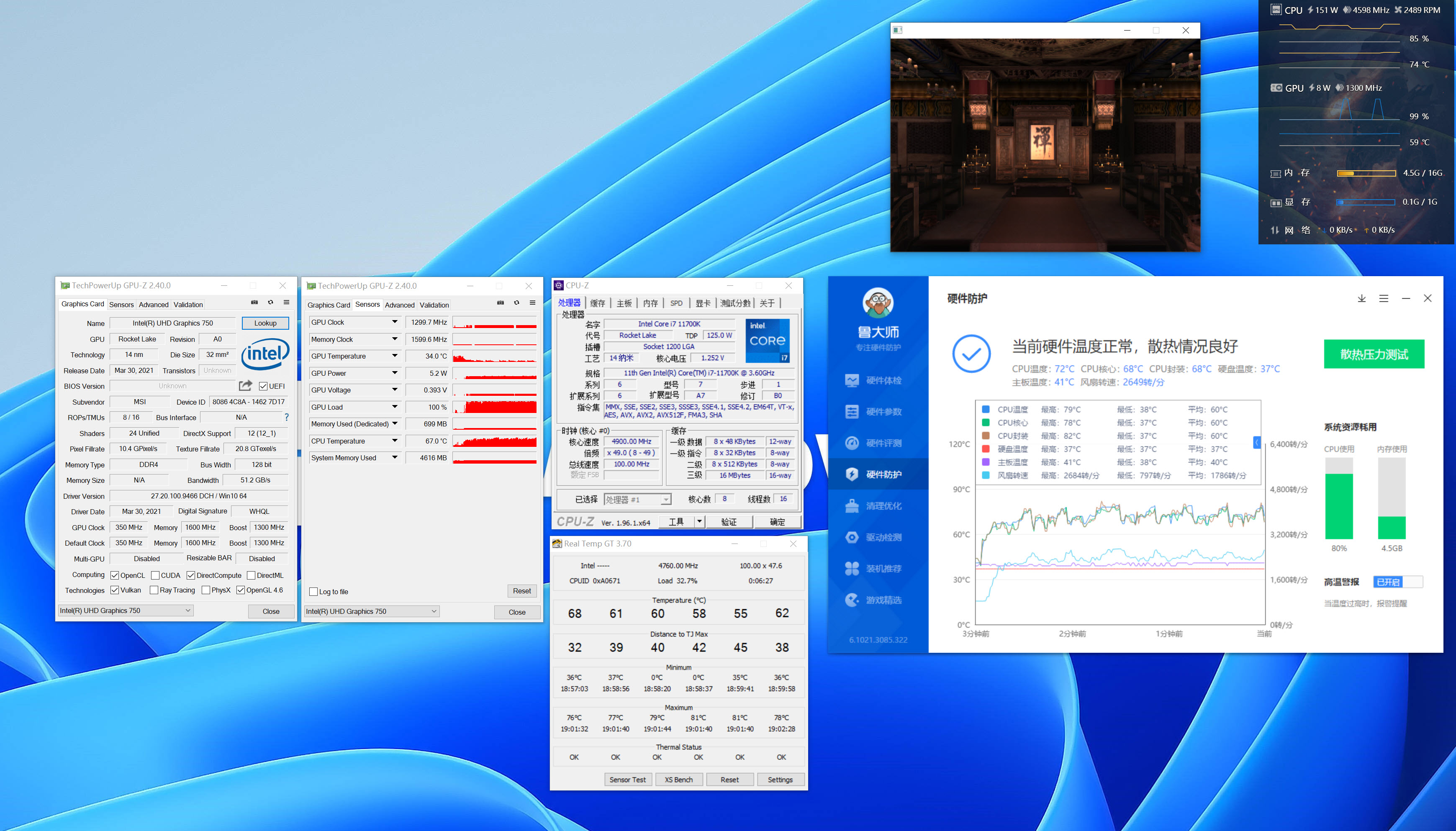Click the screenshot camera icon in GPU-Z Graphics Card window
1456x831 pixels.
coord(254,303)
